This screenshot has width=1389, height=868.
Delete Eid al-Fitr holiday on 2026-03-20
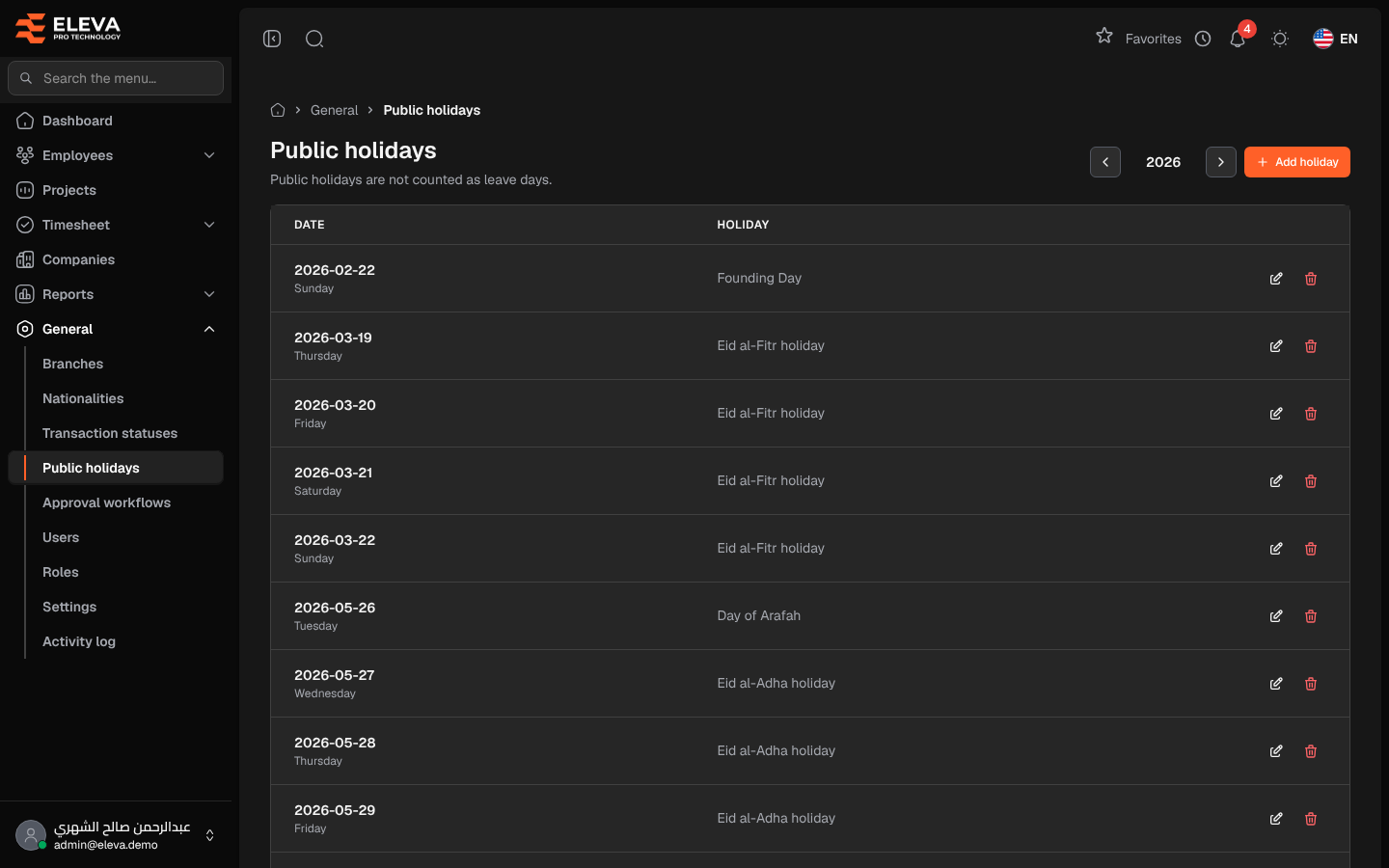(x=1311, y=414)
